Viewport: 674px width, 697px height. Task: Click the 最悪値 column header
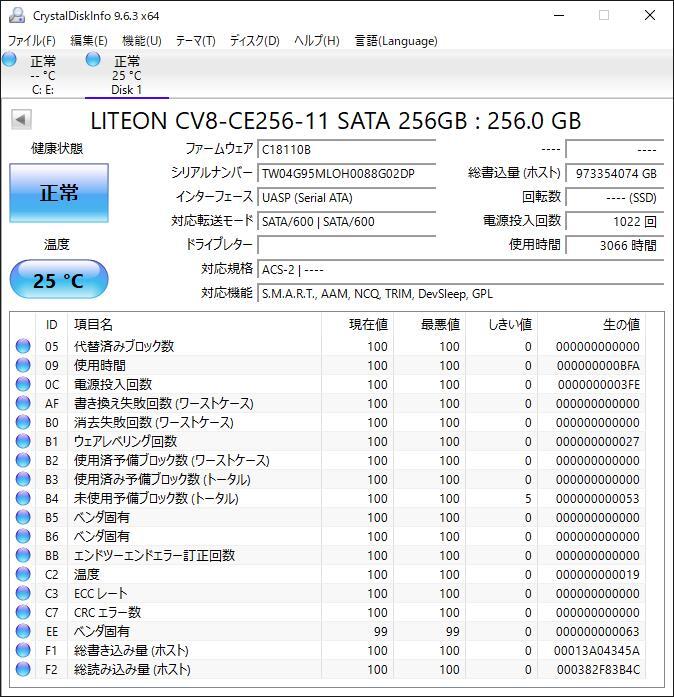coord(429,324)
